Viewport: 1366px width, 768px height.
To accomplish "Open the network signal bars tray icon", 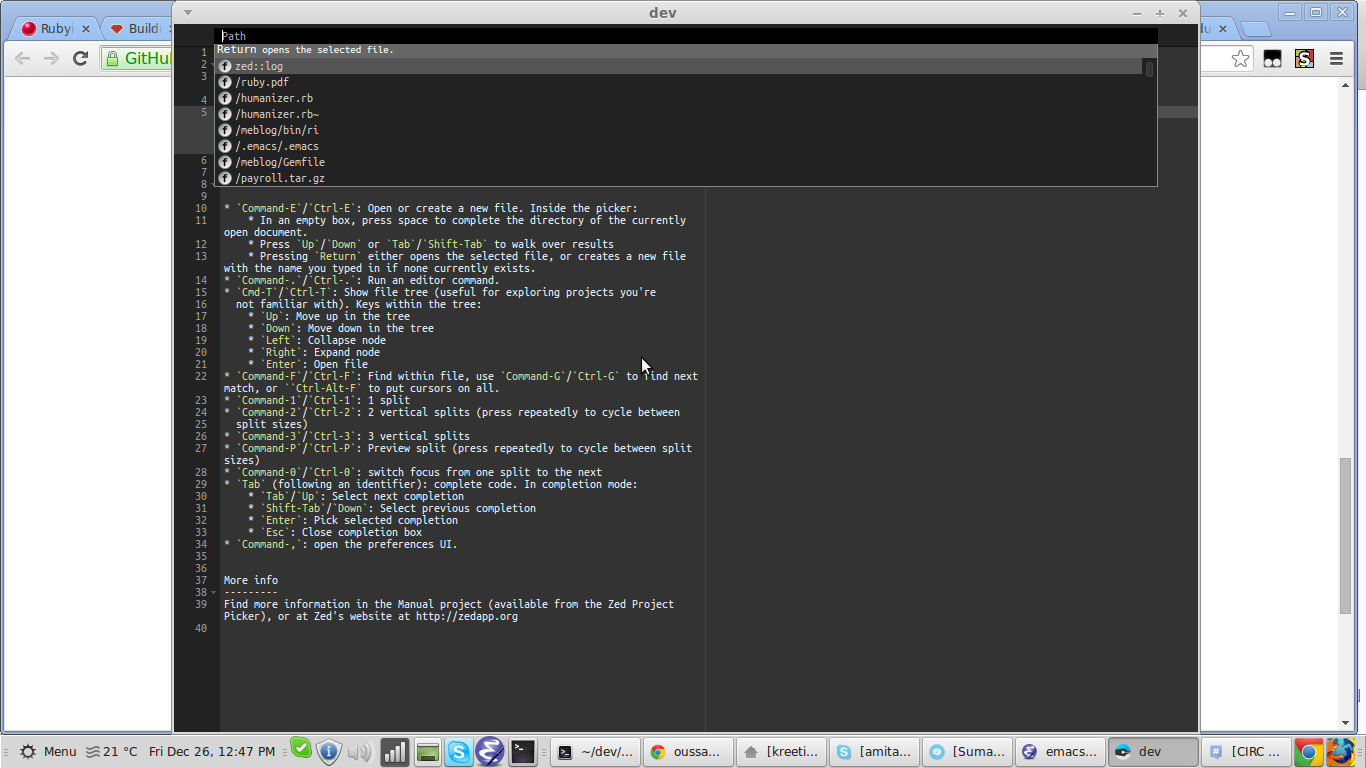I will point(395,752).
